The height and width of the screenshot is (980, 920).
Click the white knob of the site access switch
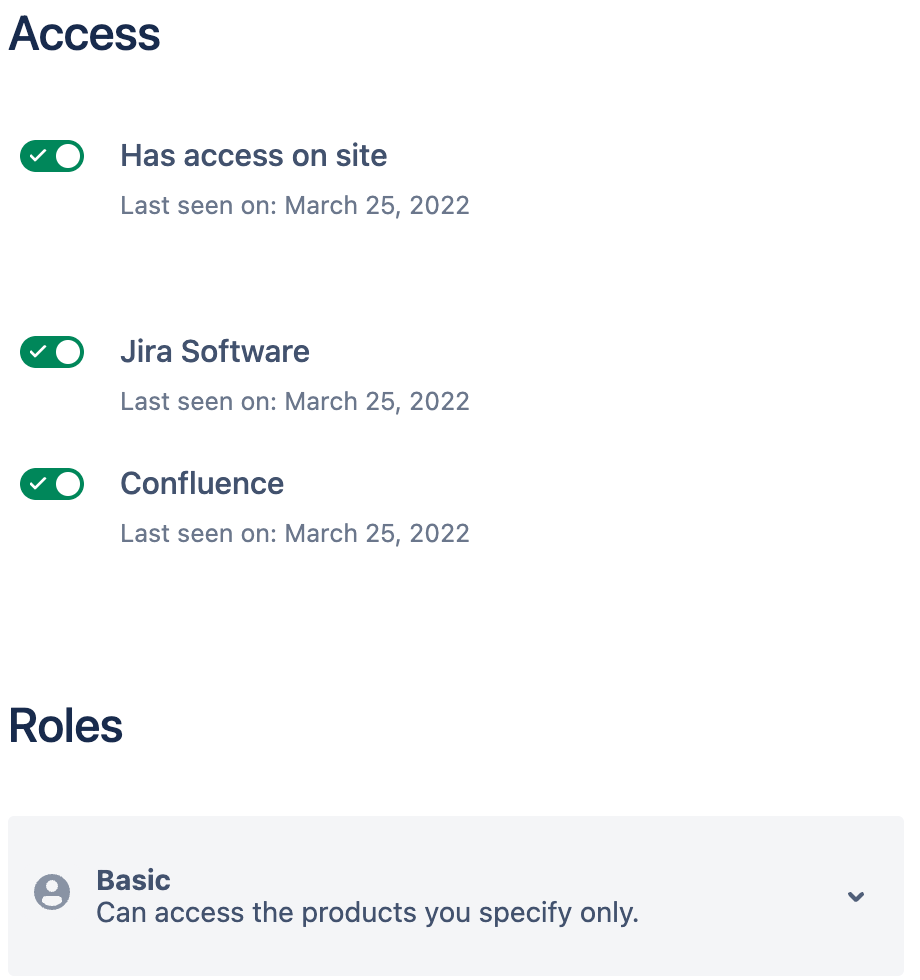[68, 156]
